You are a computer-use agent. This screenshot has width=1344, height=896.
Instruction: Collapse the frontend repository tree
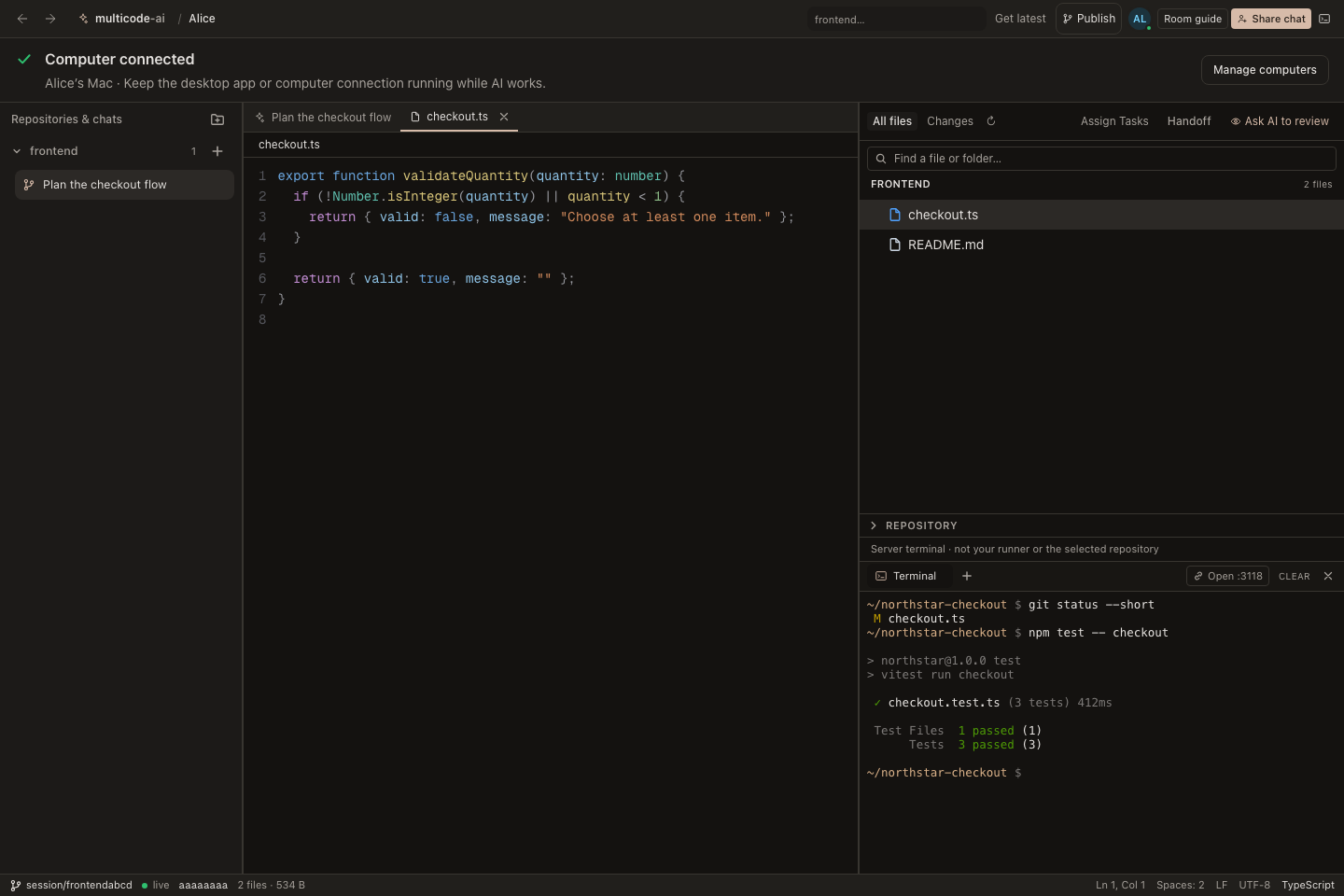click(17, 151)
